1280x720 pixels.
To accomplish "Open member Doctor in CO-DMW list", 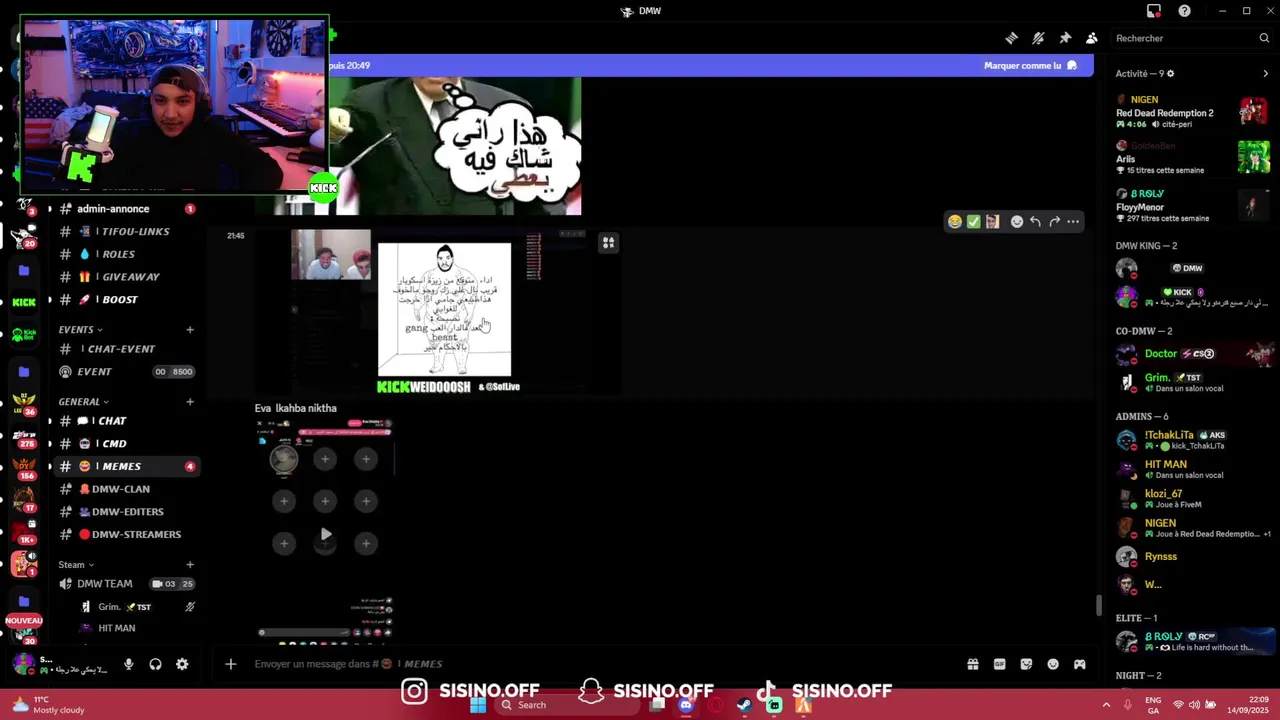I will pos(1193,354).
